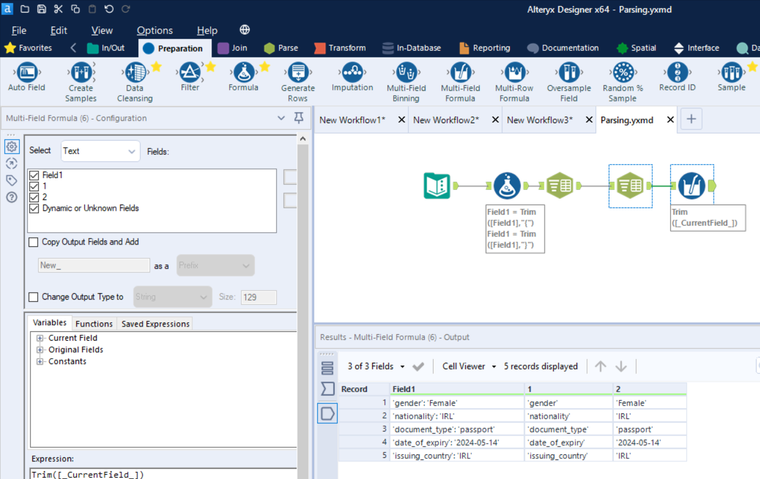This screenshot has width=760, height=479.
Task: Switch to the Functions tab
Action: [94, 324]
